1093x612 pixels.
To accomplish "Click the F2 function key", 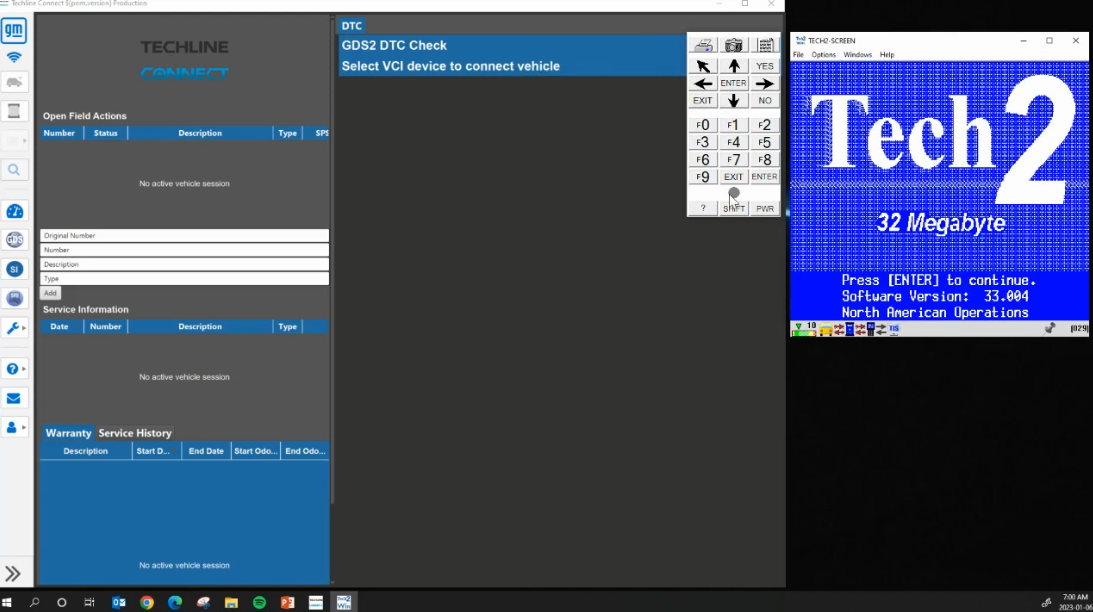I will coord(765,125).
